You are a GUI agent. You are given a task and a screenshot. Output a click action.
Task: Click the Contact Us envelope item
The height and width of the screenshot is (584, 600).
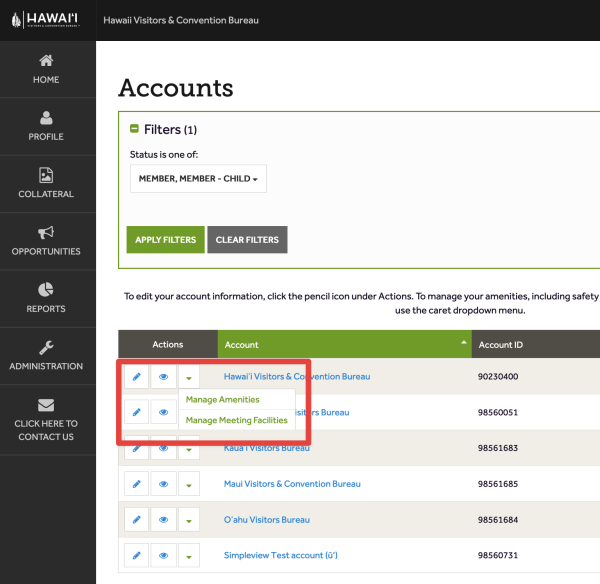[x=46, y=420]
